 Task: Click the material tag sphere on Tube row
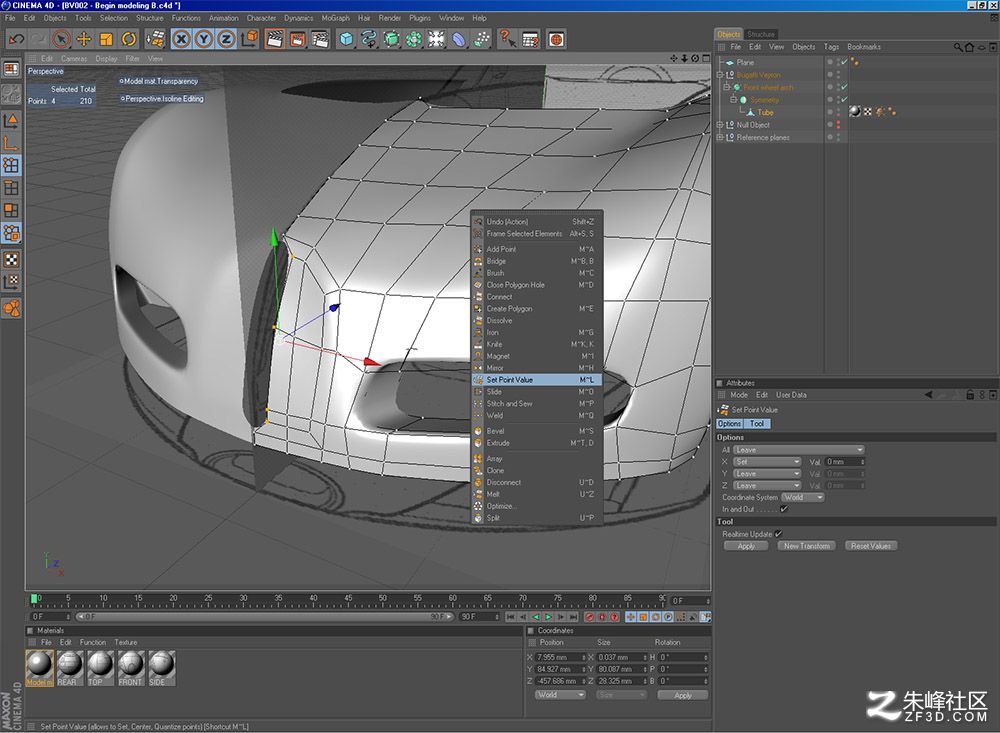tap(855, 112)
